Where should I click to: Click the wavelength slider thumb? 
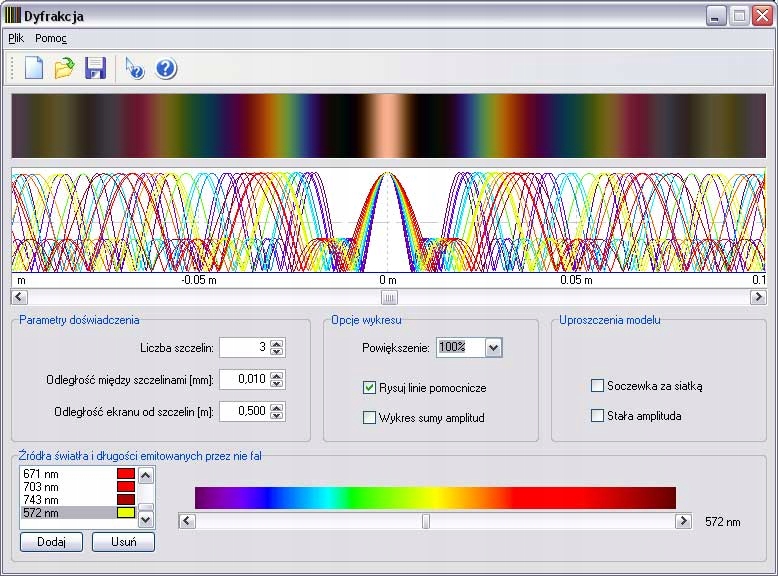click(426, 521)
